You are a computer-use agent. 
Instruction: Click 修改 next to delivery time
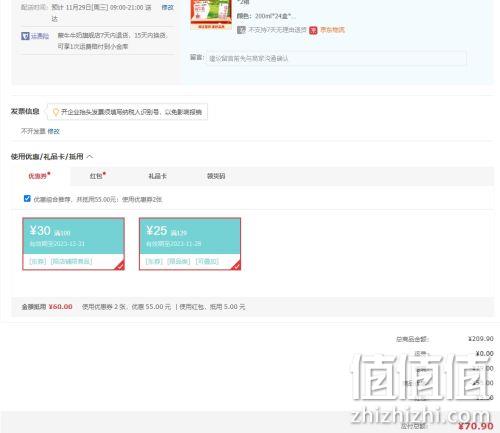click(167, 7)
